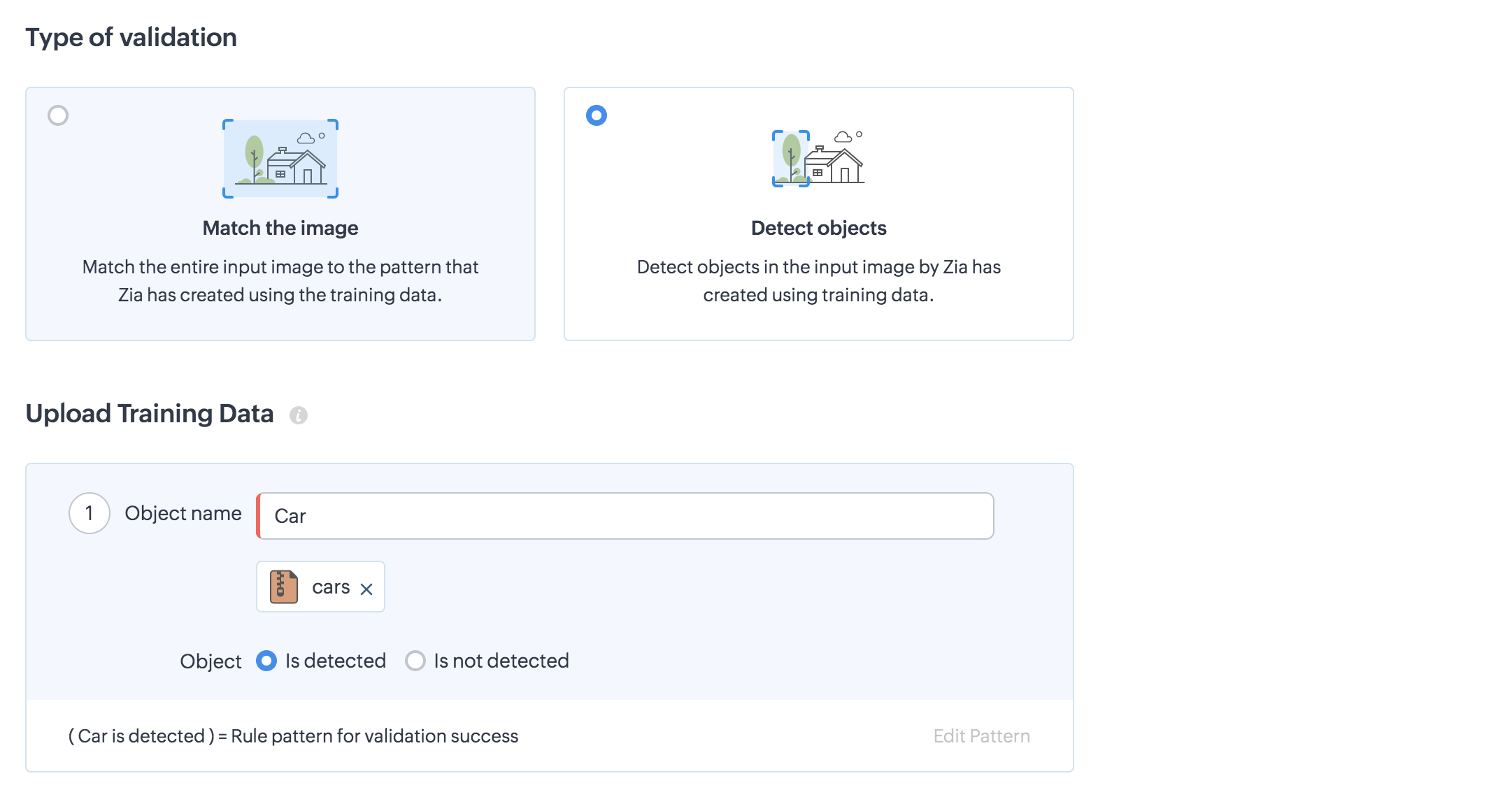This screenshot has width=1512, height=797.
Task: Click the Detect objects card description text
Action: (818, 281)
